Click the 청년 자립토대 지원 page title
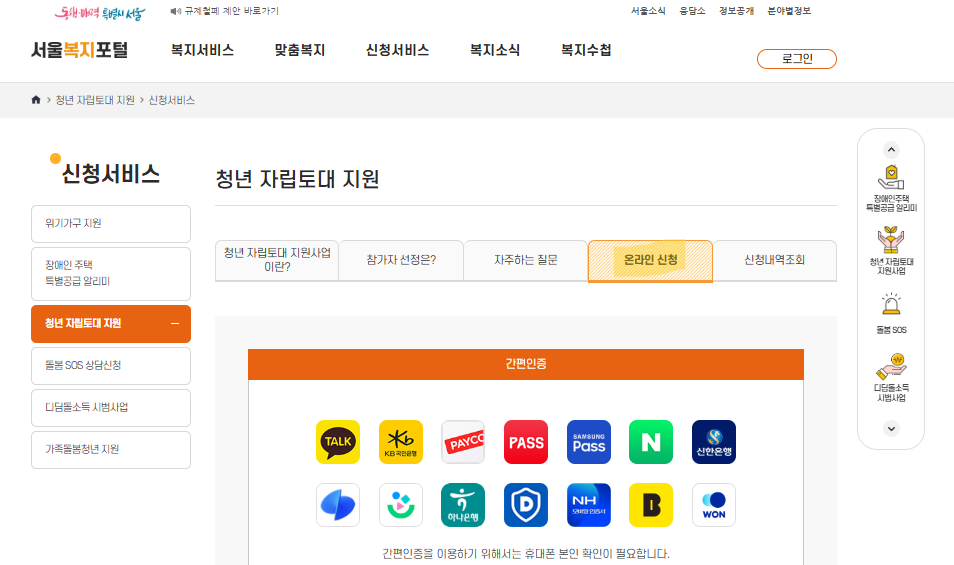 coord(298,179)
